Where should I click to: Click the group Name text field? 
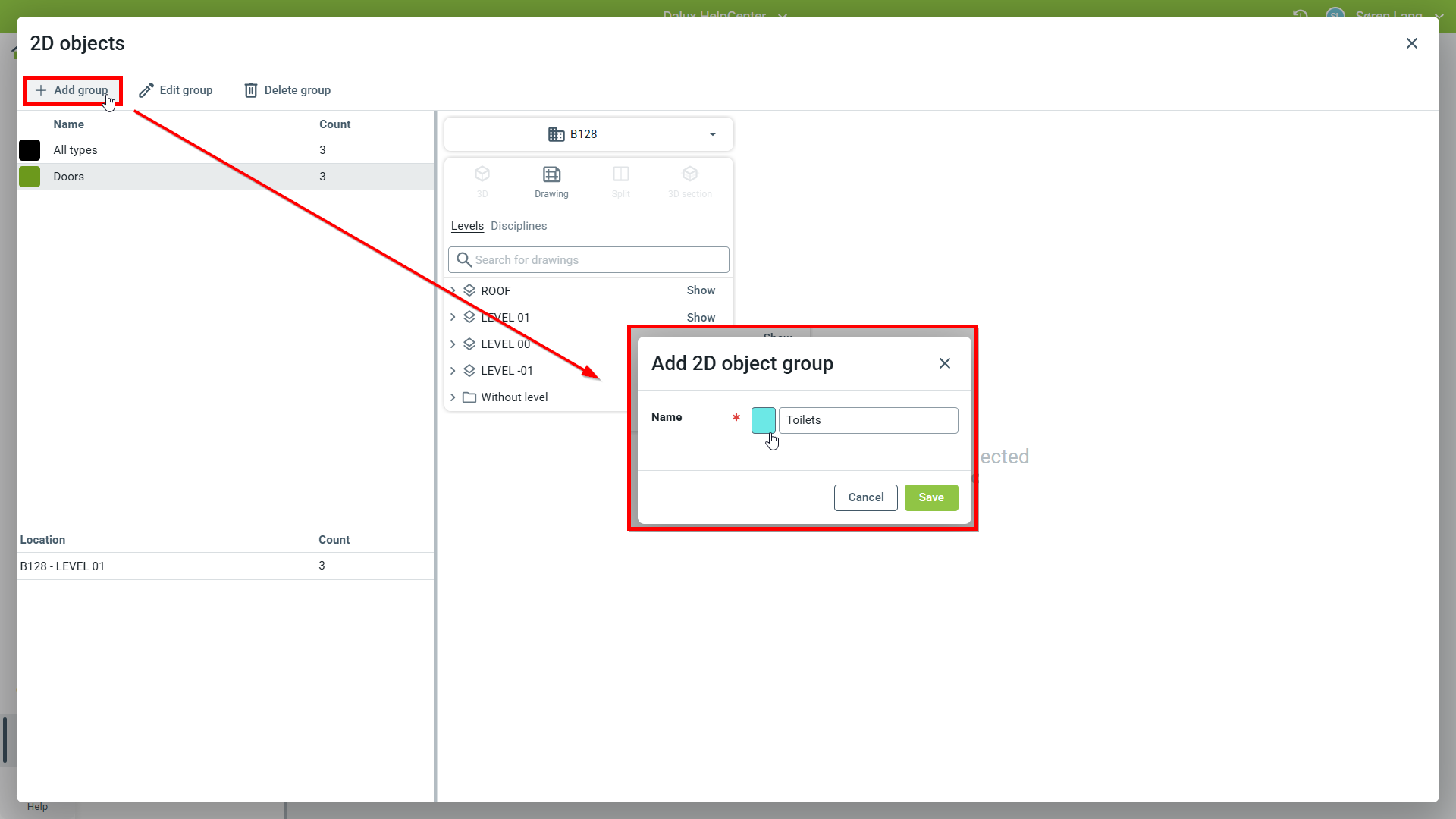coord(868,420)
